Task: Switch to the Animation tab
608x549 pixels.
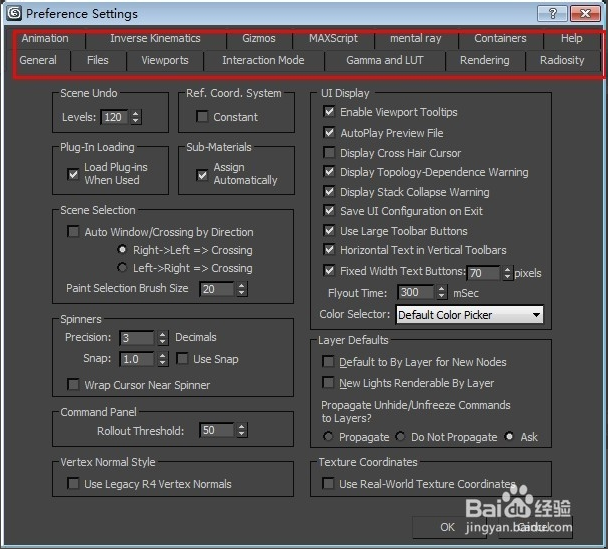Action: point(45,38)
